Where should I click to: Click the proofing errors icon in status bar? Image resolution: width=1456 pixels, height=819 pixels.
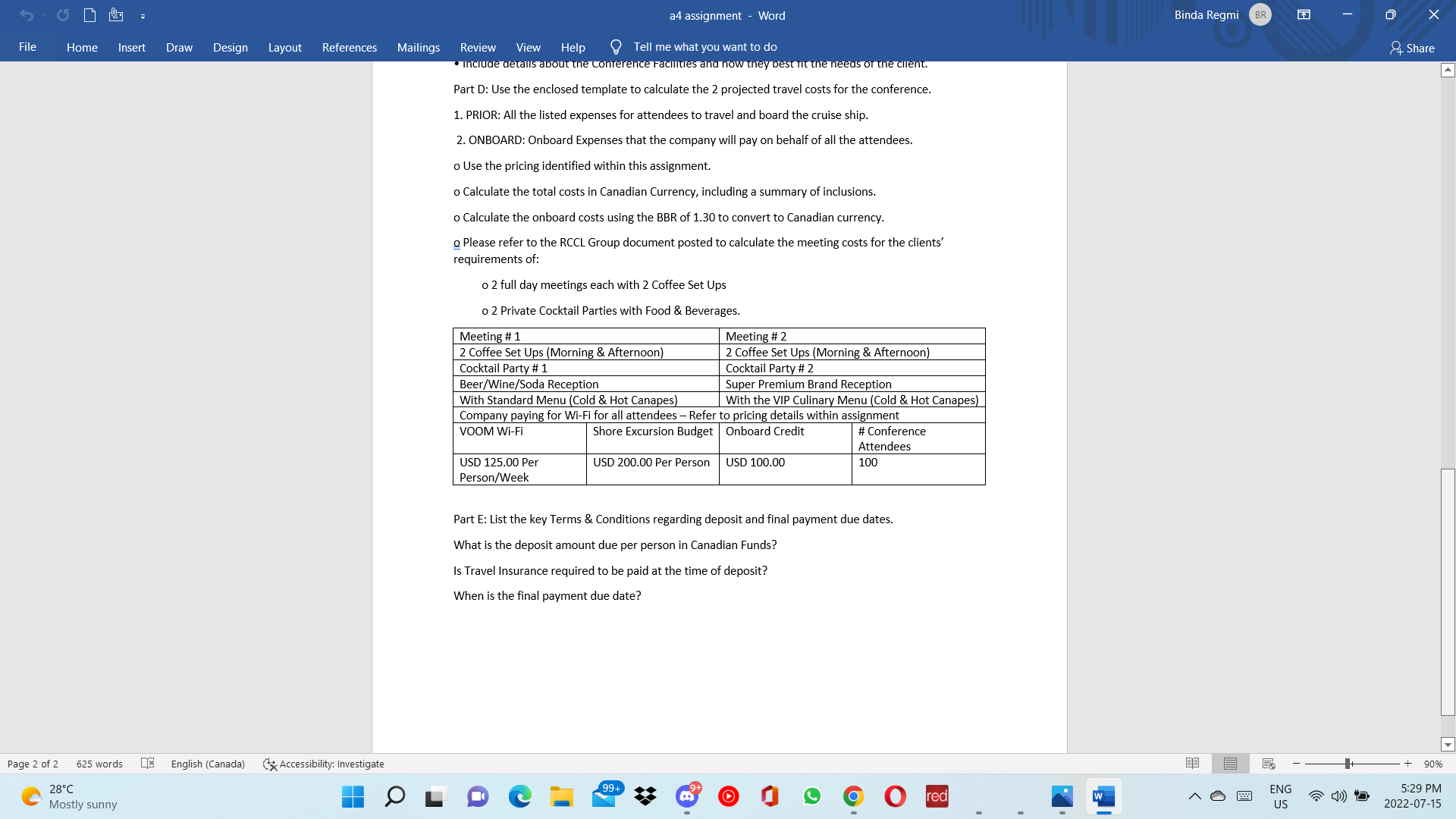[x=148, y=764]
